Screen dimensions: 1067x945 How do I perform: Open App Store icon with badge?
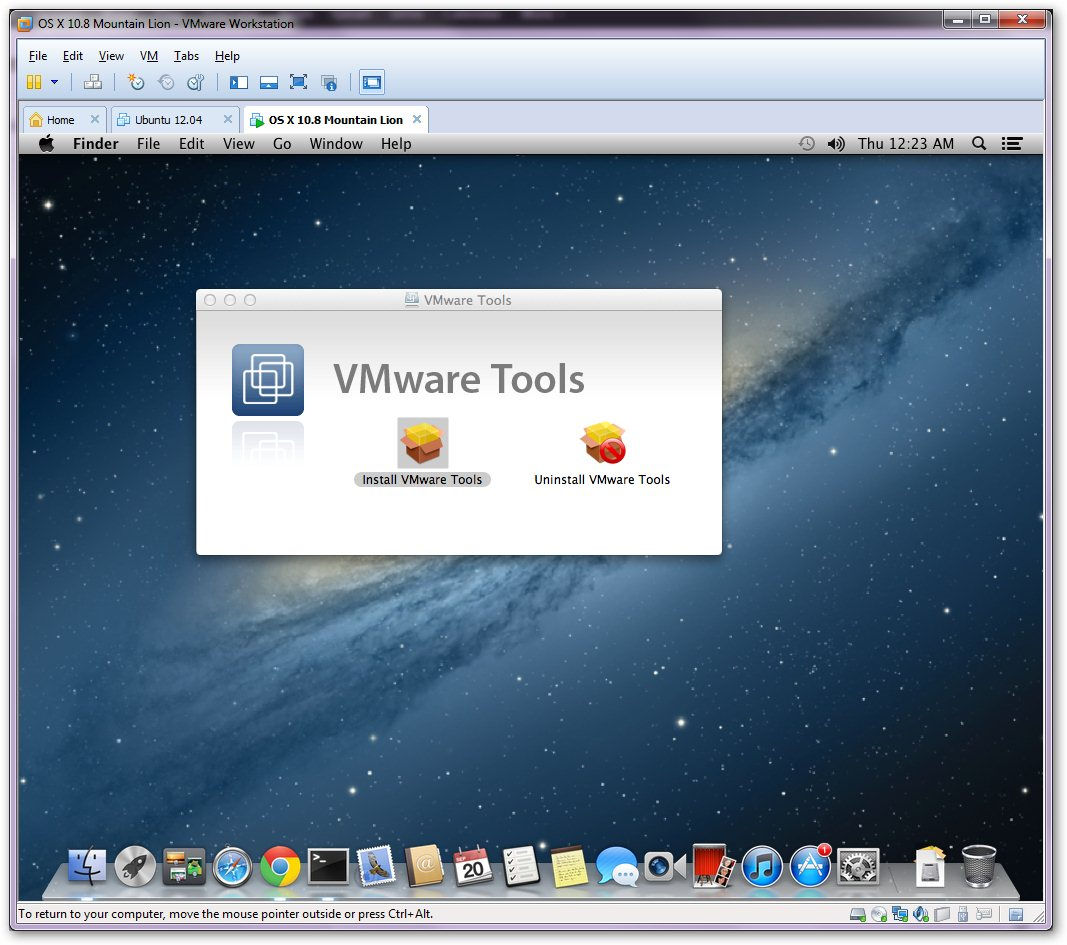tap(810, 866)
